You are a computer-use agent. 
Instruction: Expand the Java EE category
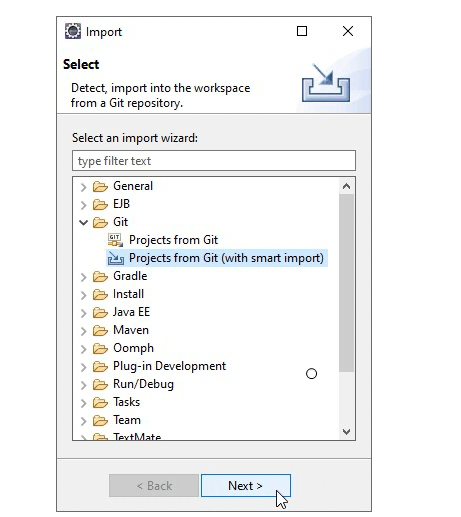(x=84, y=313)
